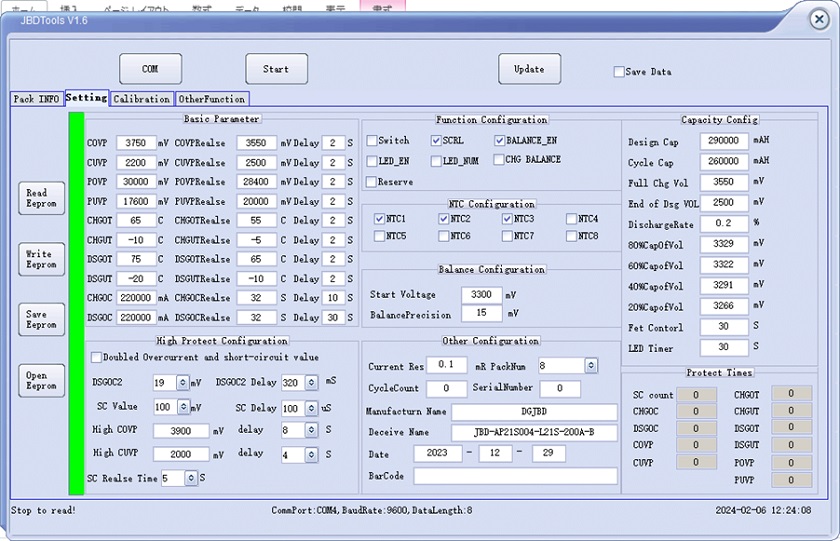Click the Current Res field
840x541 pixels.
[x=446, y=365]
